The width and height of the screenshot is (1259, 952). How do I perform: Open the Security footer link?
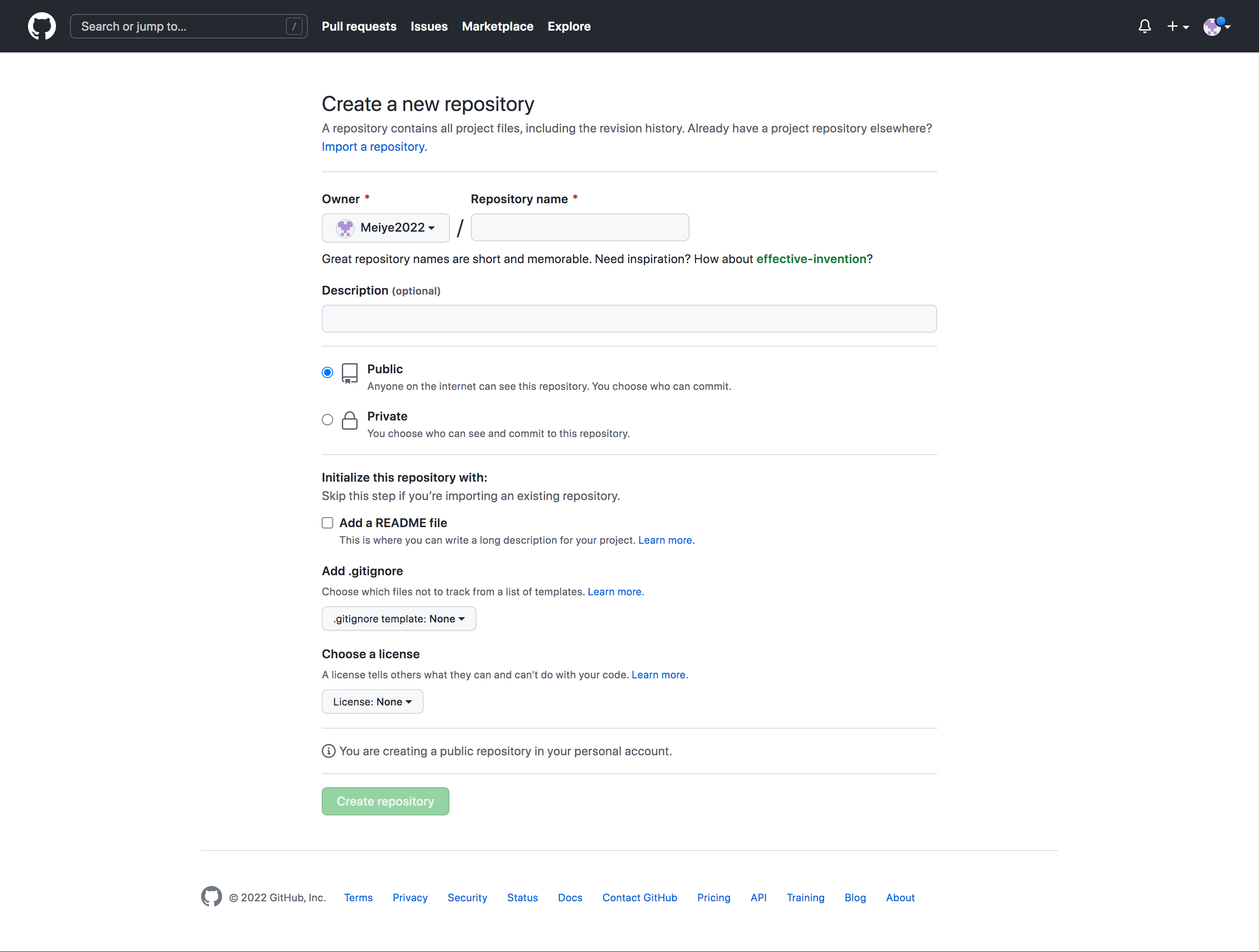467,897
